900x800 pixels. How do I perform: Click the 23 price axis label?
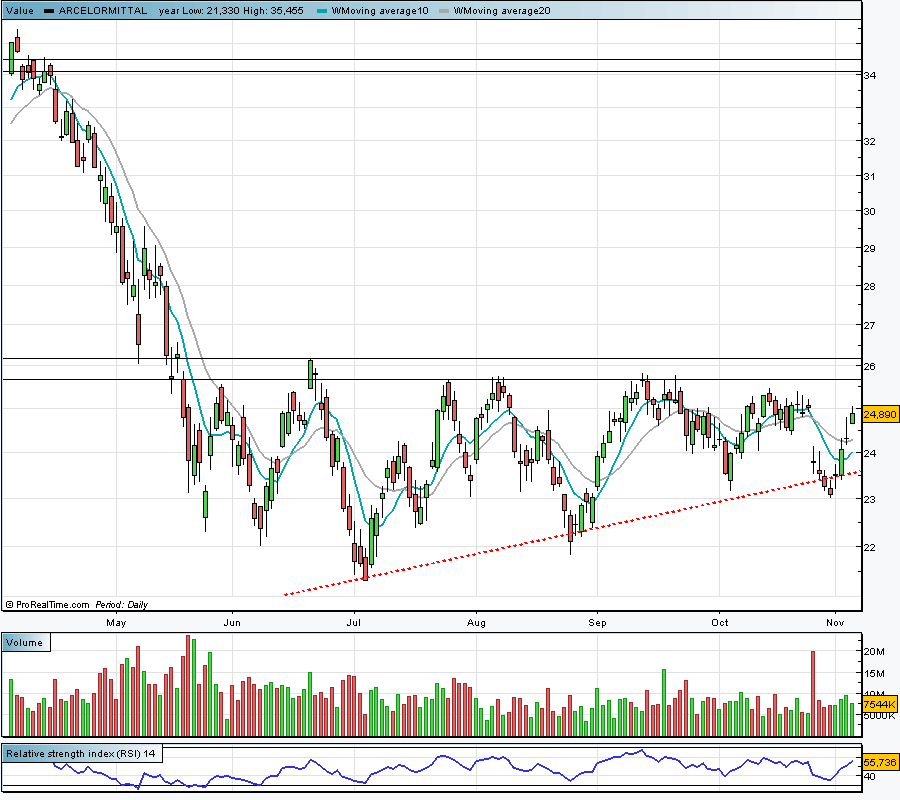[x=870, y=499]
